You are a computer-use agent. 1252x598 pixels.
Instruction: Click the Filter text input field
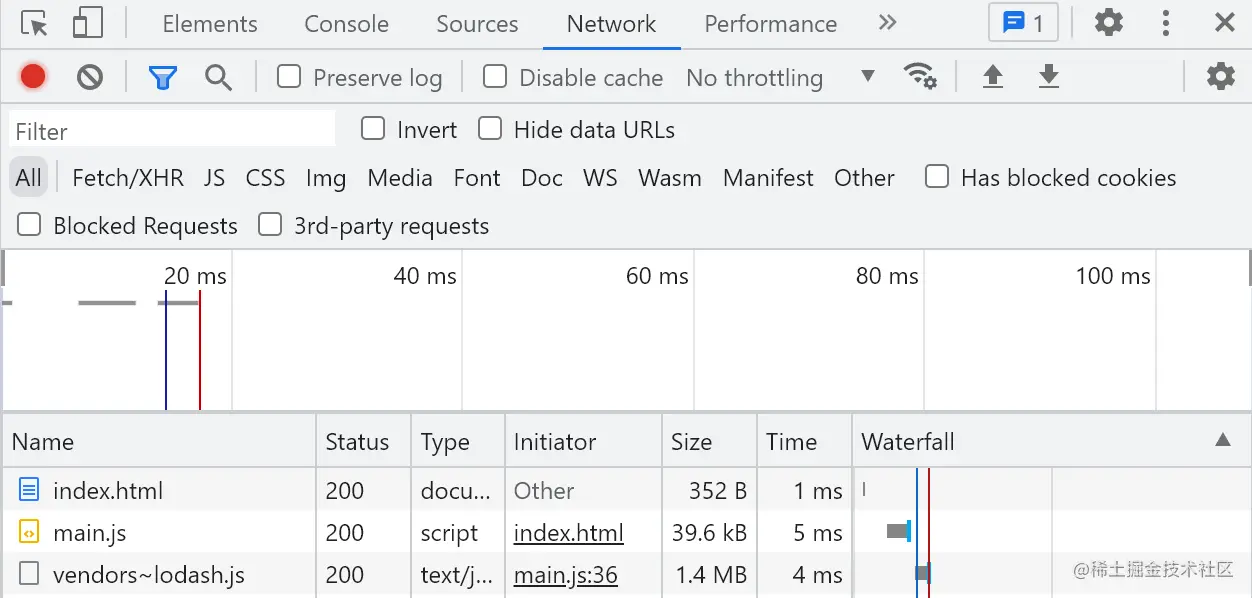point(172,131)
